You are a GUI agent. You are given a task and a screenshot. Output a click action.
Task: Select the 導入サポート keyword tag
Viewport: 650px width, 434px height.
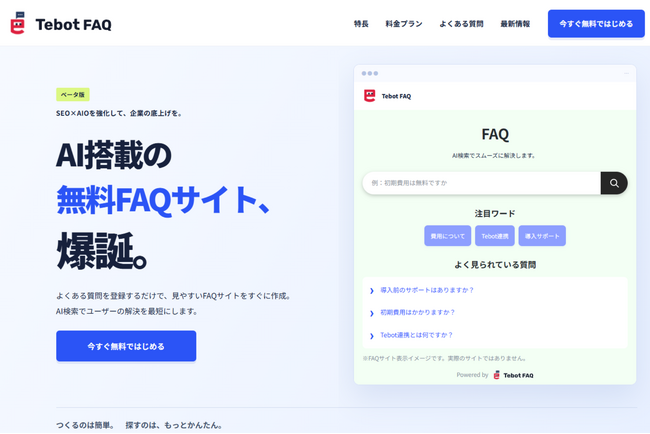[x=542, y=236]
